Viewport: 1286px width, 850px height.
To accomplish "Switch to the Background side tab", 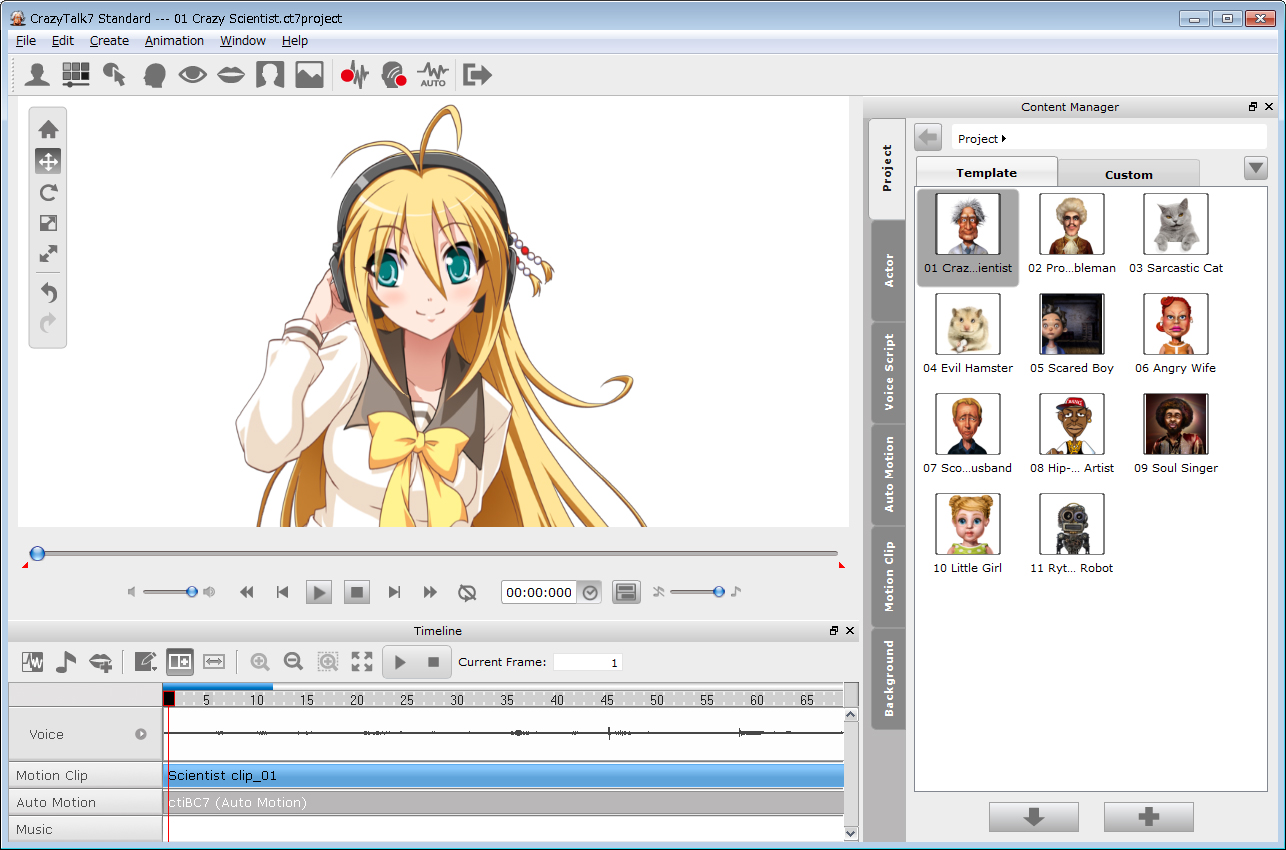I will (888, 679).
